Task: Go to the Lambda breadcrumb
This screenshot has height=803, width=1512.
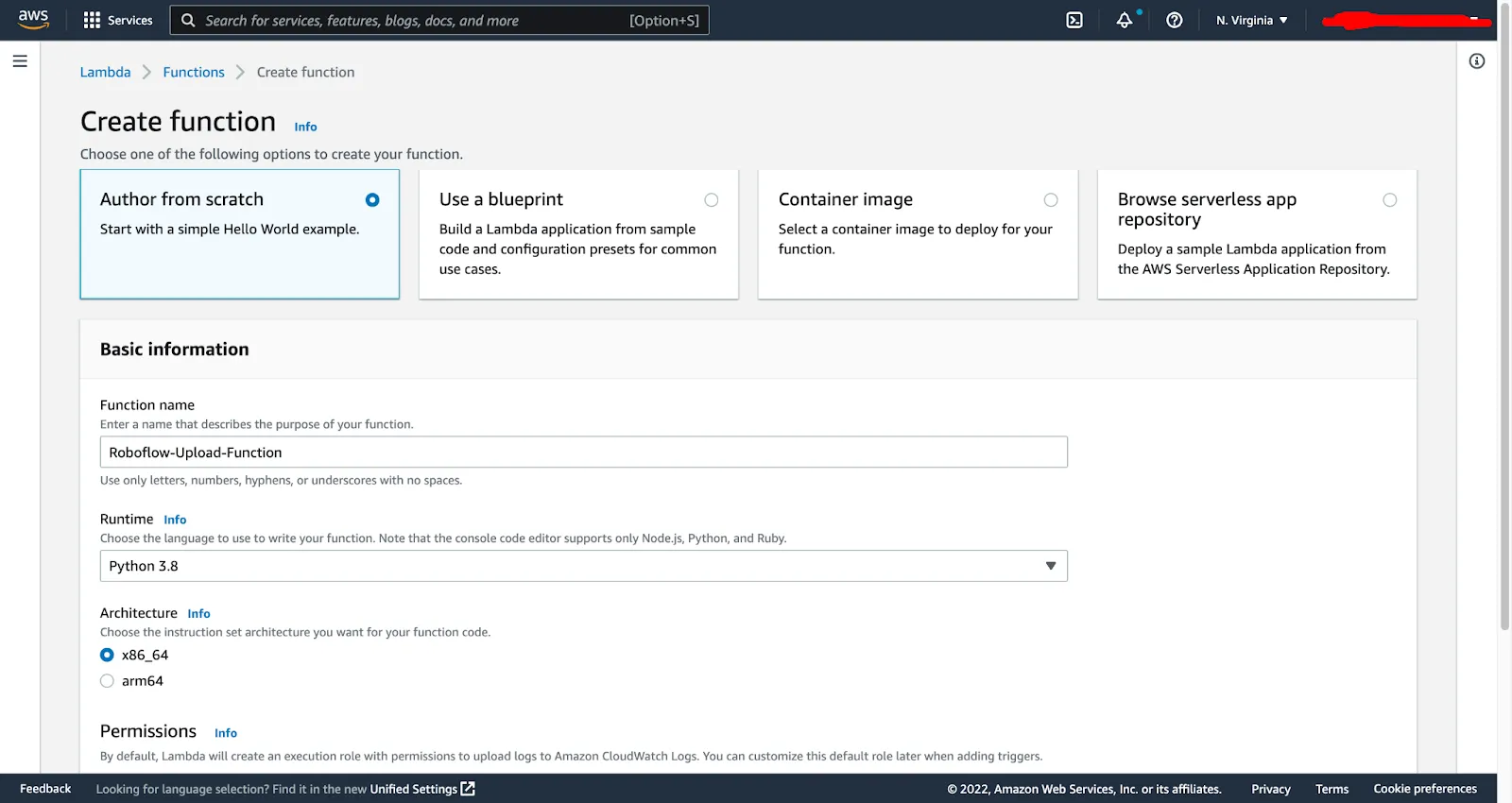Action: [x=105, y=72]
